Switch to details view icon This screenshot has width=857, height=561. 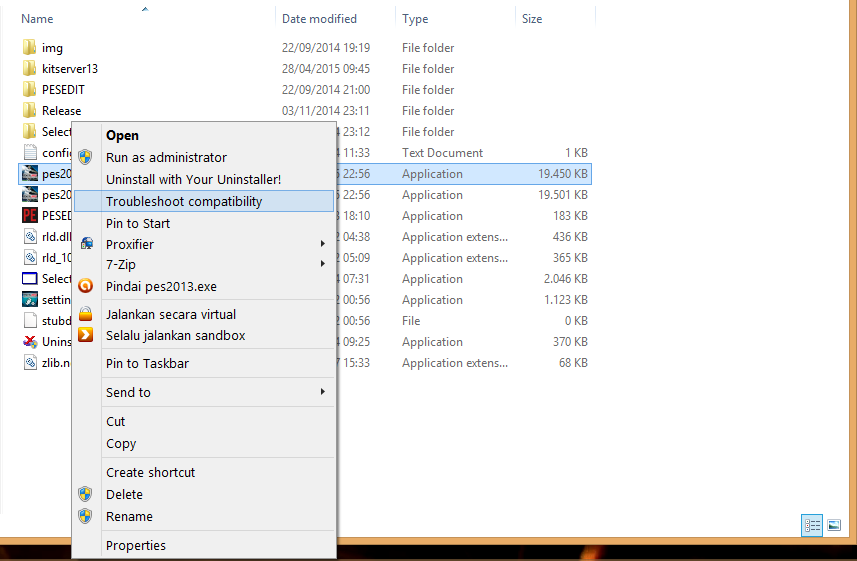(x=812, y=526)
